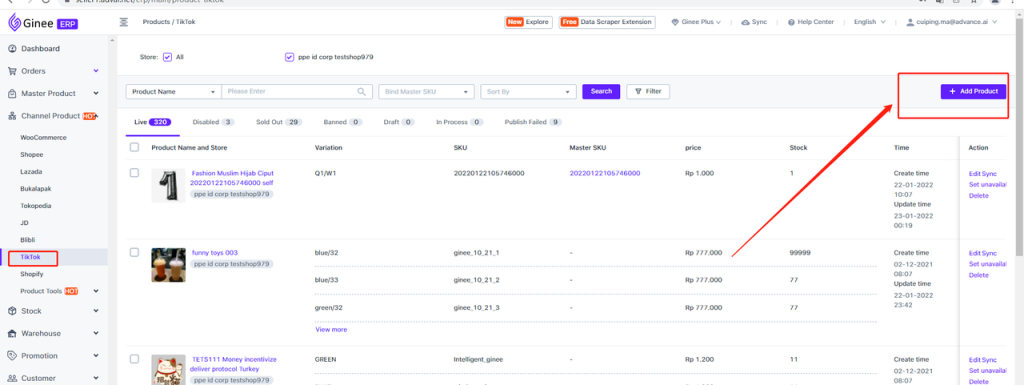1024x385 pixels.
Task: Click the Customer people icon
Action: pyautogui.click(x=12, y=378)
